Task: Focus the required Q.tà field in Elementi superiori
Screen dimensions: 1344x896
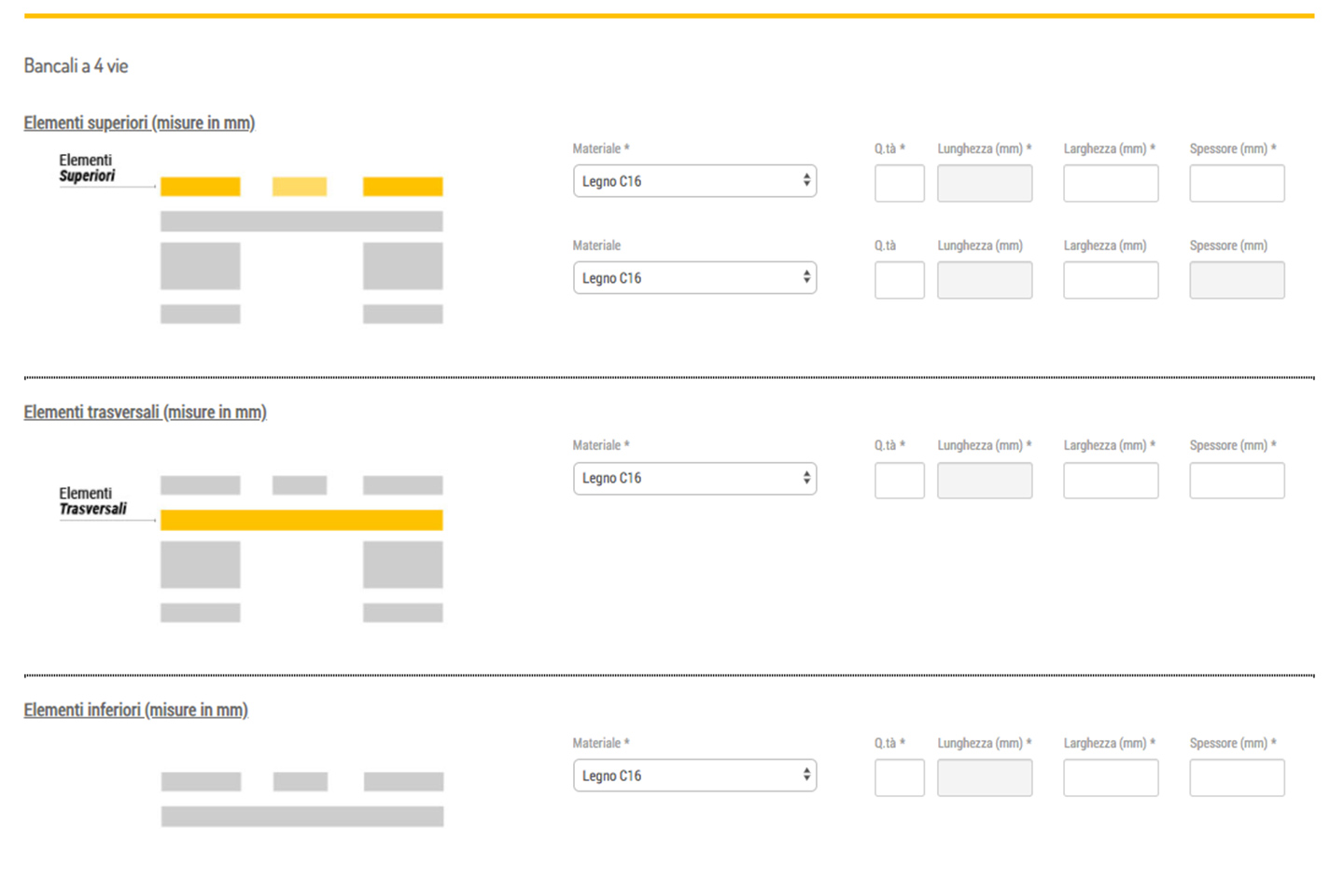Action: 899,183
